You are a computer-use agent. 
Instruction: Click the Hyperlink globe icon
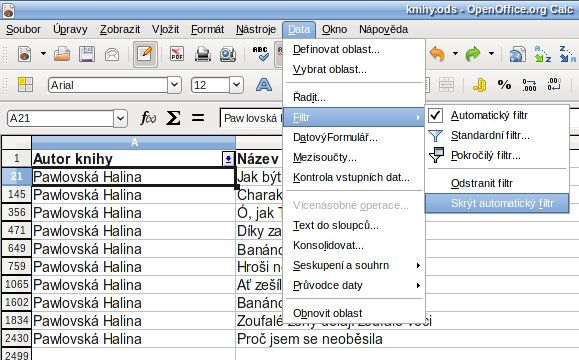click(518, 54)
